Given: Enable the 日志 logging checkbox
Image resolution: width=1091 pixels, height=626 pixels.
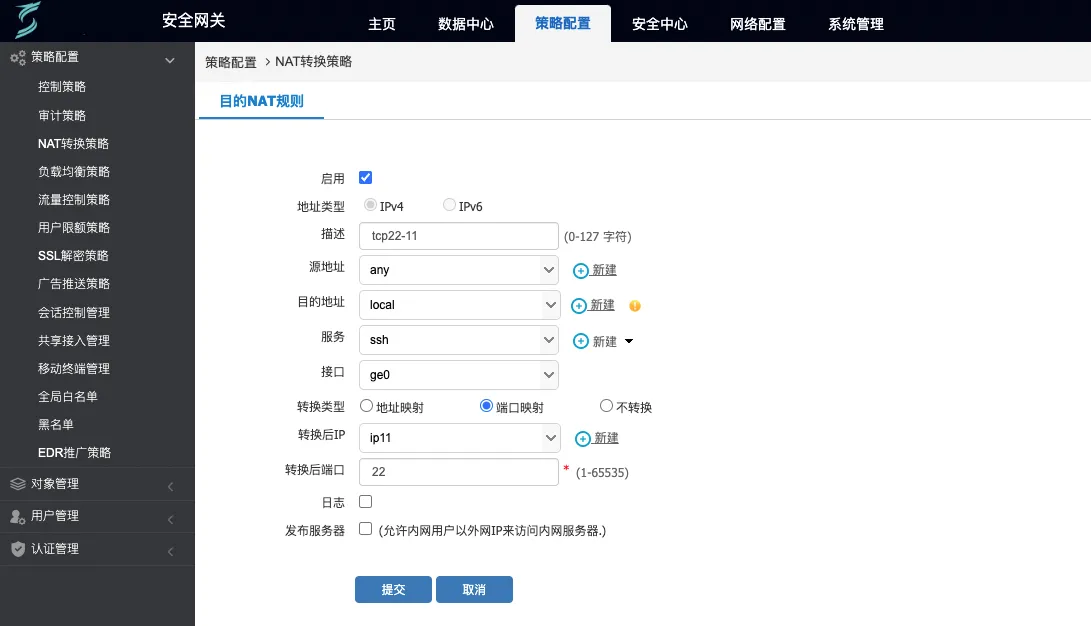Looking at the screenshot, I should point(366,501).
